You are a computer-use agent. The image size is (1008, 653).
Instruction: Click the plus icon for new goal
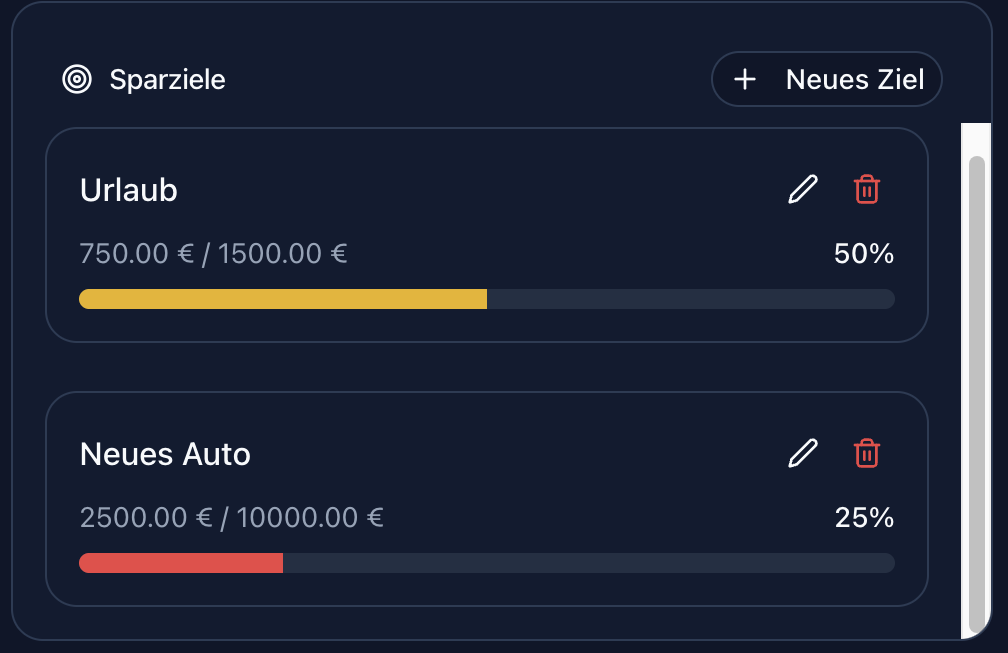[x=744, y=79]
